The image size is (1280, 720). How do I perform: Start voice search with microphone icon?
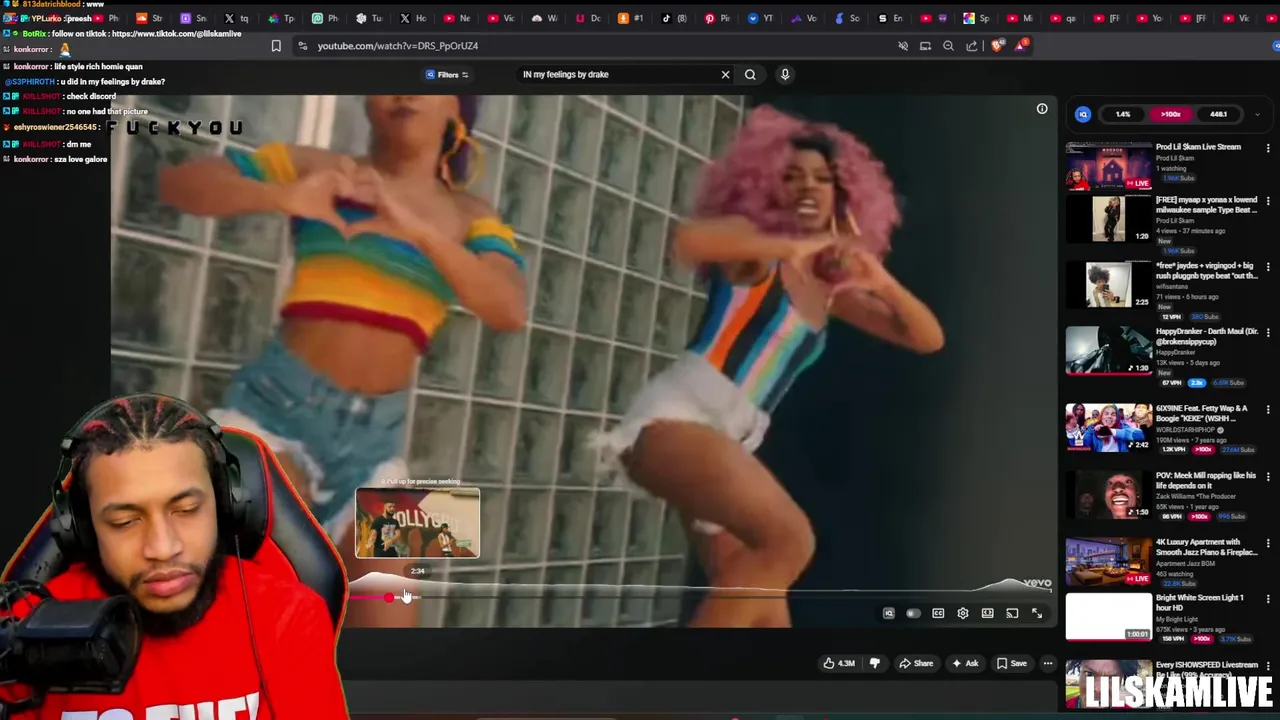click(x=785, y=74)
